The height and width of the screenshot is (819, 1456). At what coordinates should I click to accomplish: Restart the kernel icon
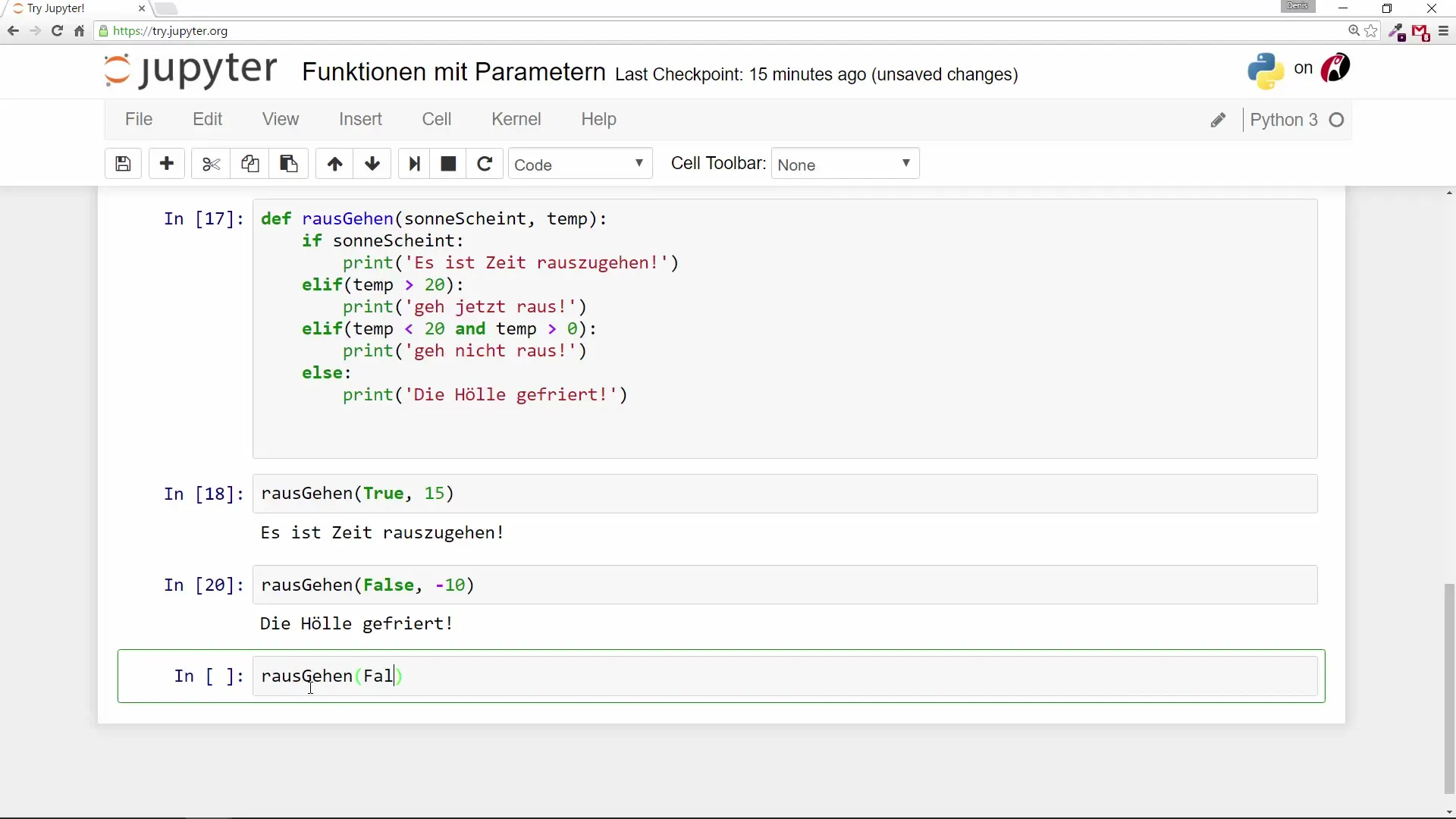(485, 164)
